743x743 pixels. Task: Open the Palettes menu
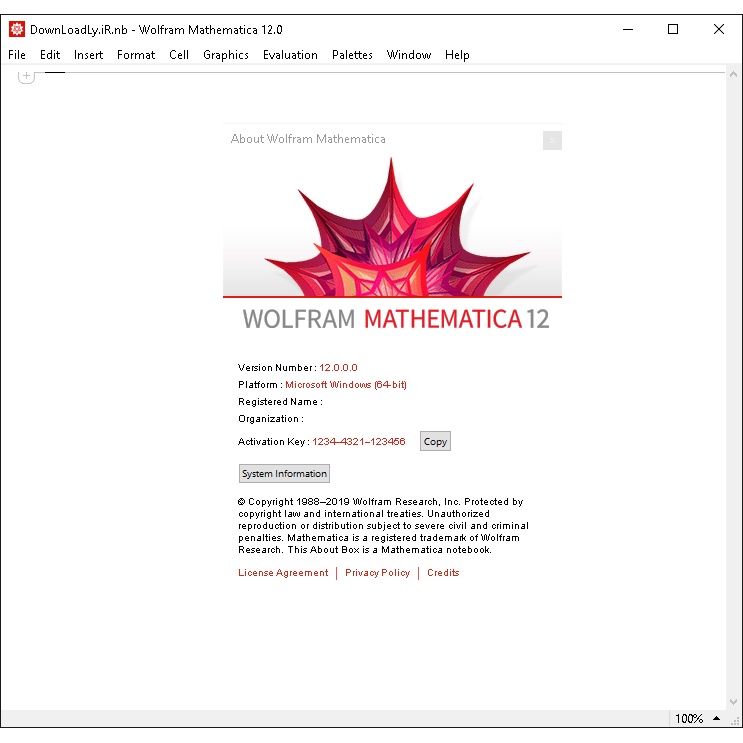click(352, 55)
